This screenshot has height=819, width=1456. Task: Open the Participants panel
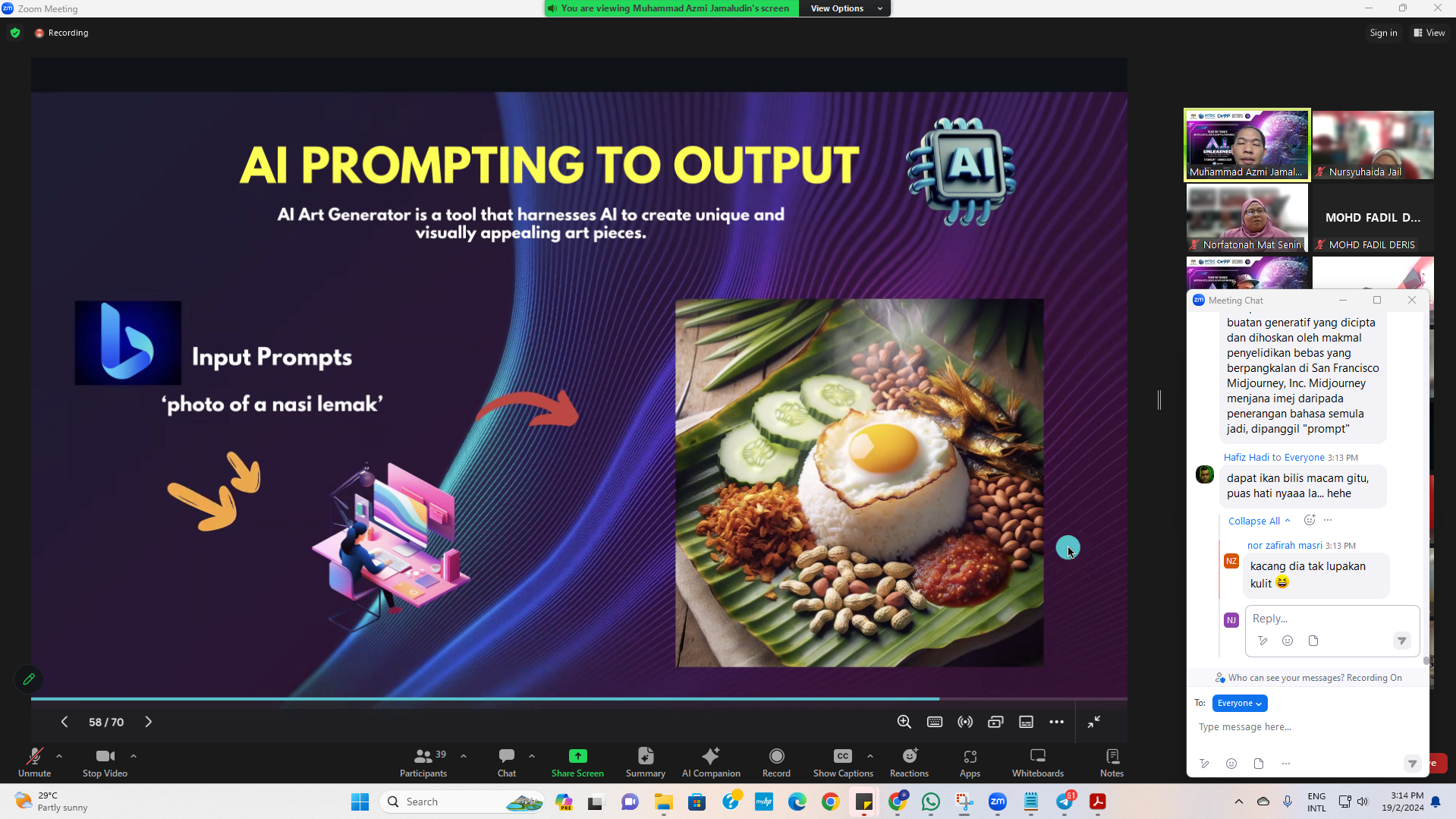423,762
